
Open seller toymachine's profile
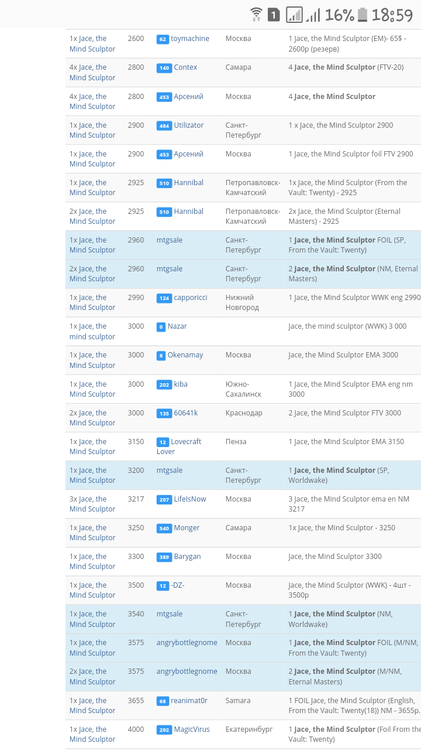tap(189, 39)
